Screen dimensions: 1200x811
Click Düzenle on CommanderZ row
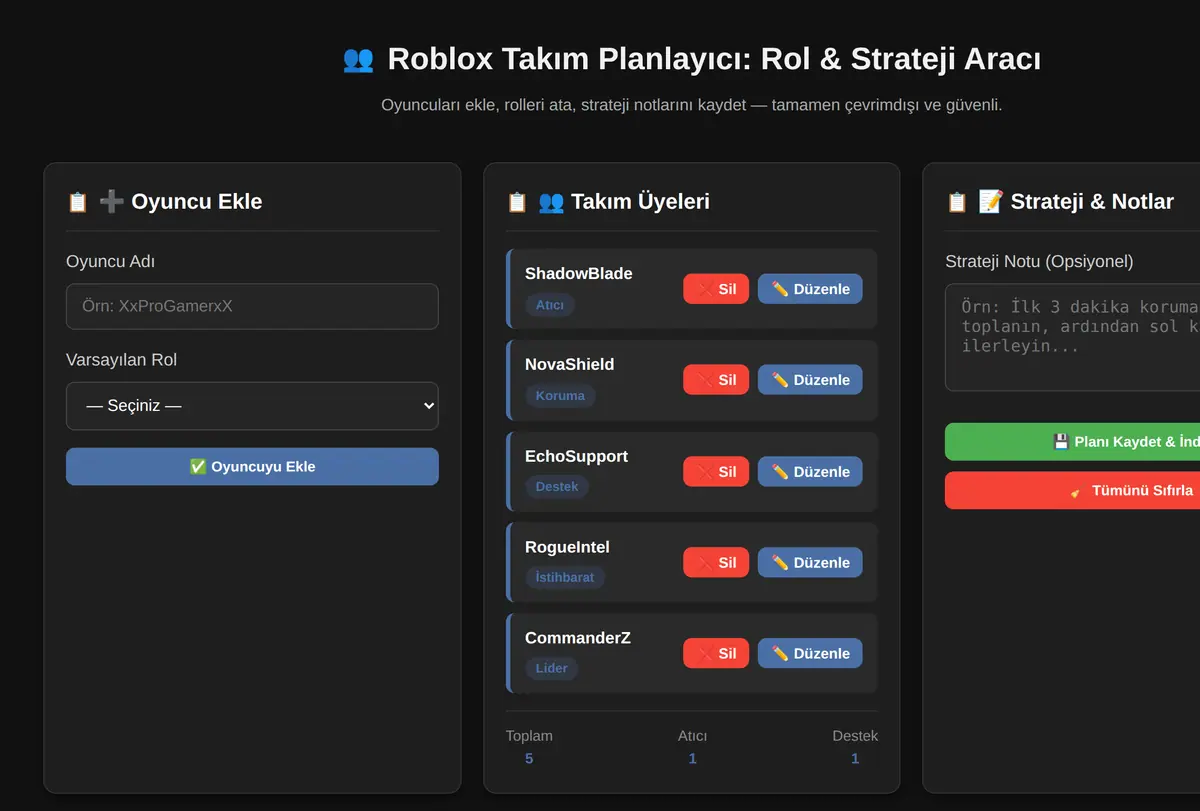[810, 654]
